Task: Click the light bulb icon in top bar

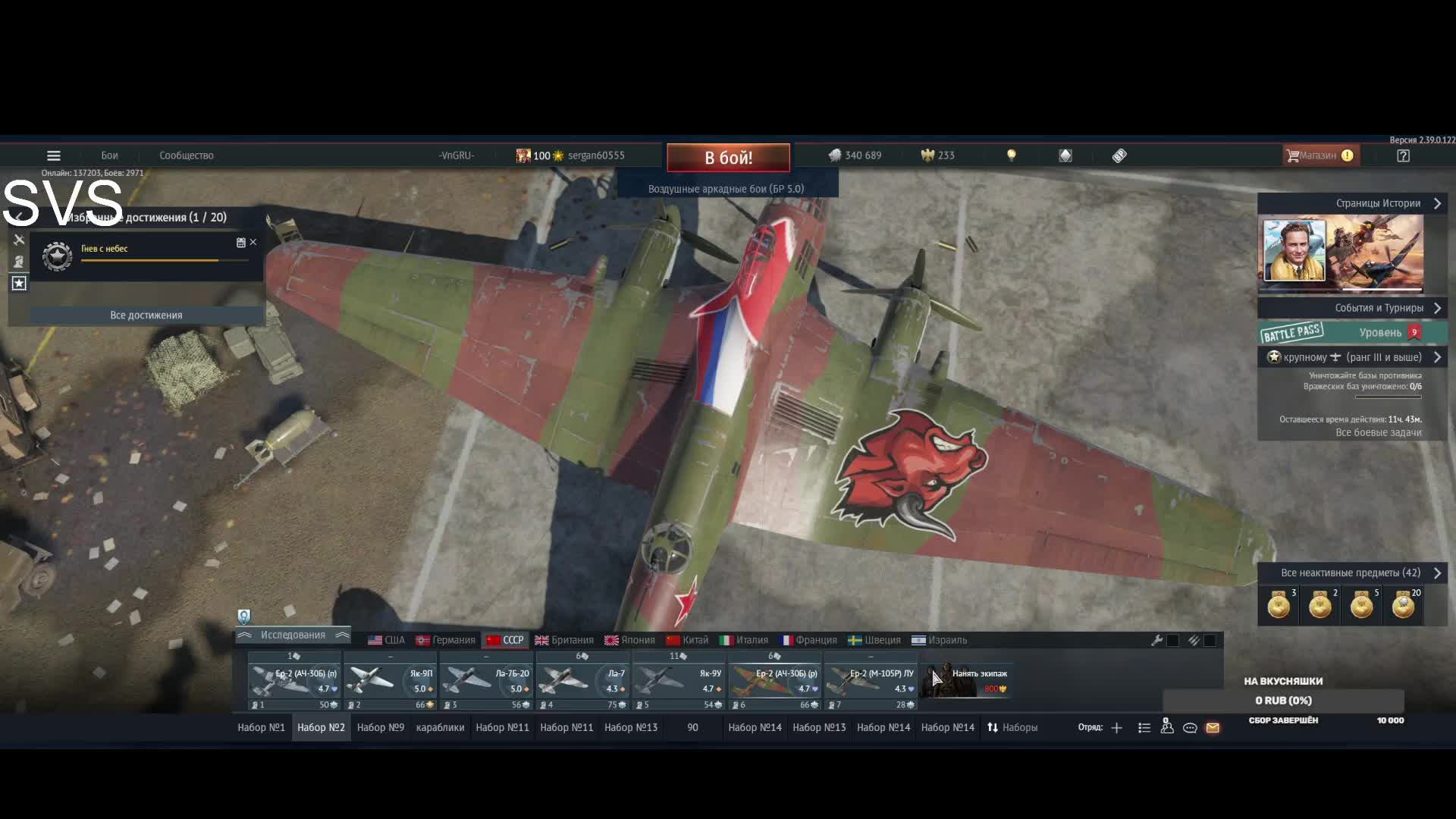Action: pos(1011,155)
